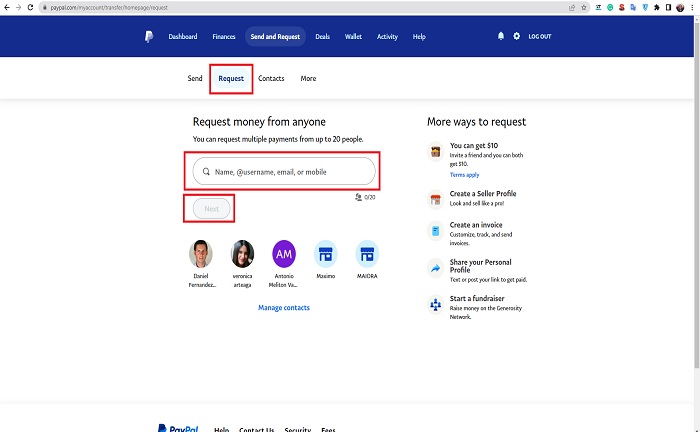Open the Activity menu item
The image size is (700, 432).
tap(387, 37)
